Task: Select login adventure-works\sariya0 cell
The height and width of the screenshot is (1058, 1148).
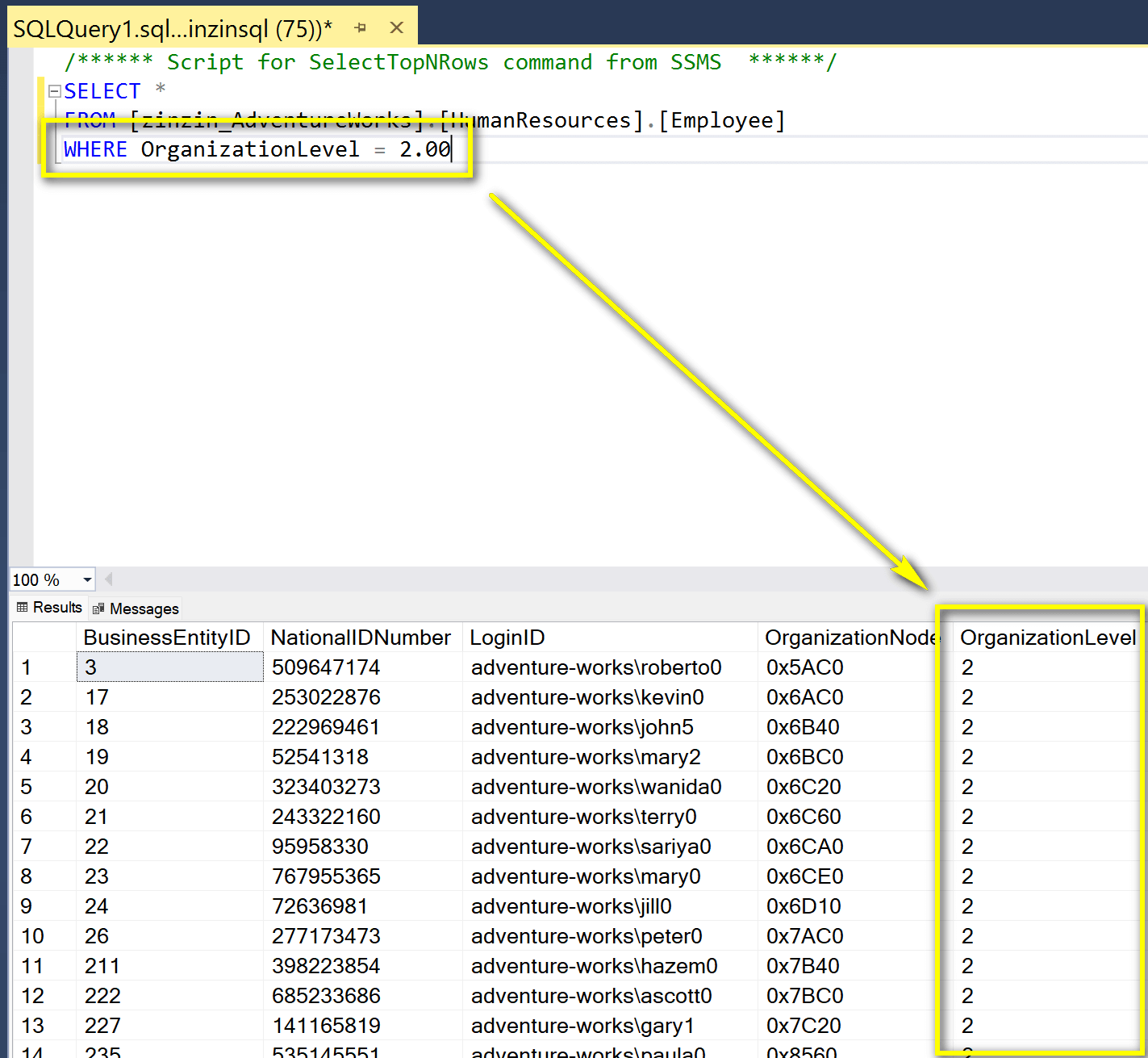Action: [610, 847]
